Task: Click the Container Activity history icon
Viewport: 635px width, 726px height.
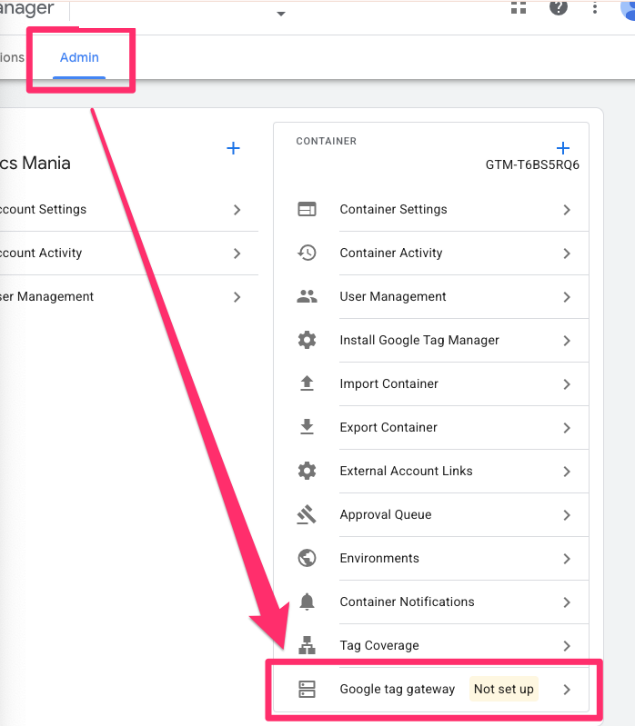Action: pyautogui.click(x=307, y=253)
